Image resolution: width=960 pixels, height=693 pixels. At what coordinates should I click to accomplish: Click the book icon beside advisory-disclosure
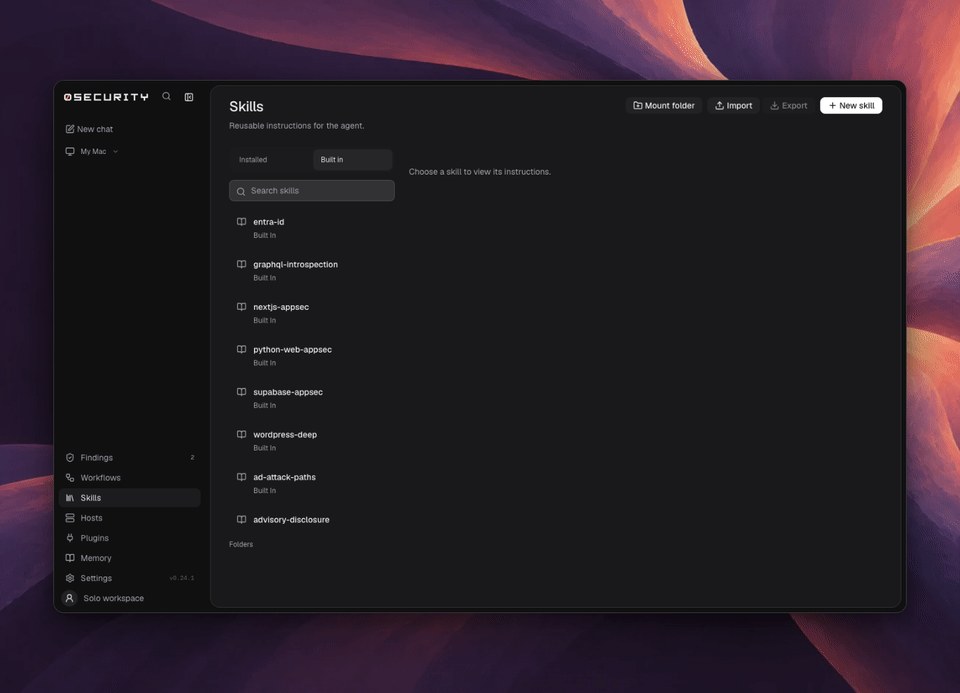tap(242, 520)
